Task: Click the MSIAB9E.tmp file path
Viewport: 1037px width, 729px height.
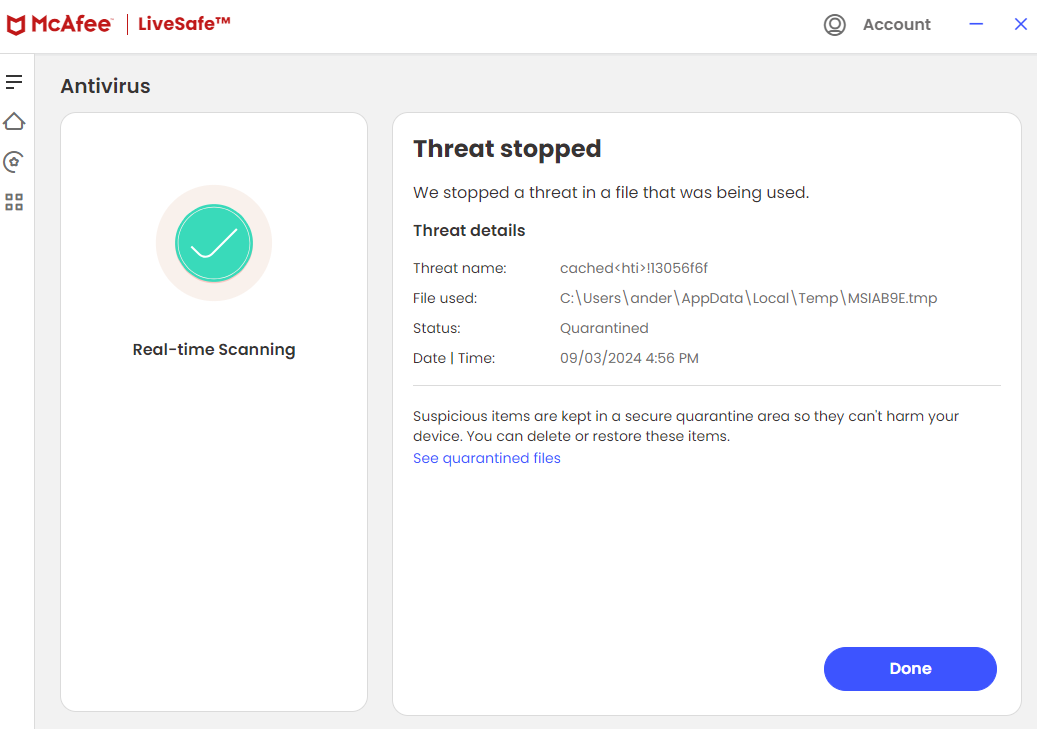Action: (x=748, y=298)
